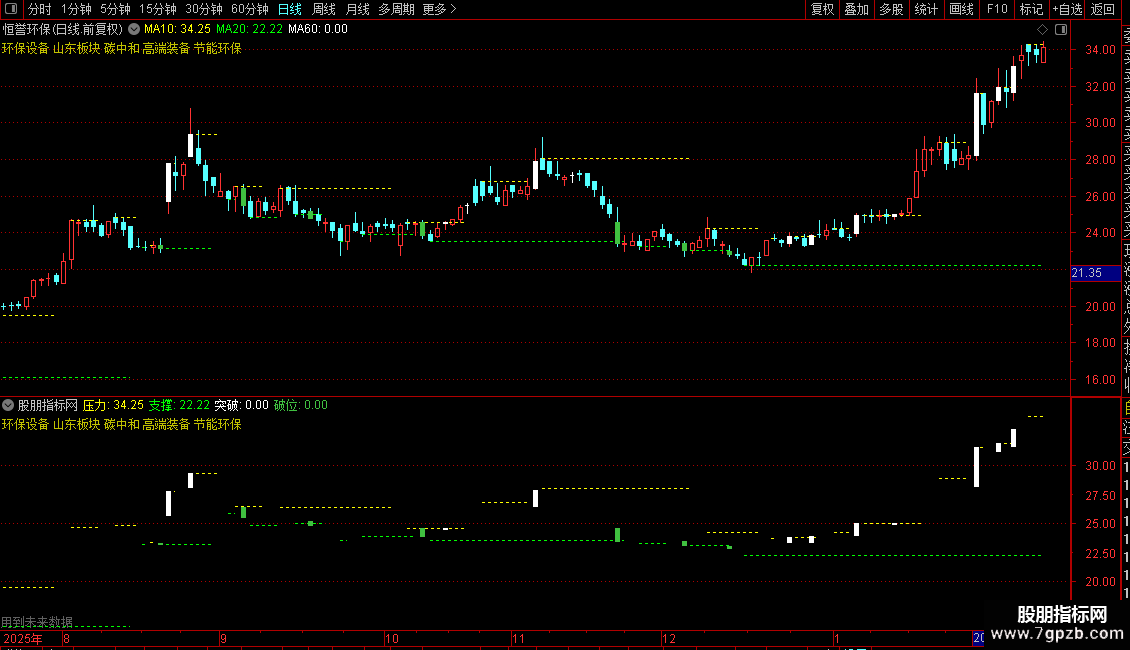This screenshot has height=650, width=1130.
Task: Expand the 更多 periods chevron
Action: 453,9
